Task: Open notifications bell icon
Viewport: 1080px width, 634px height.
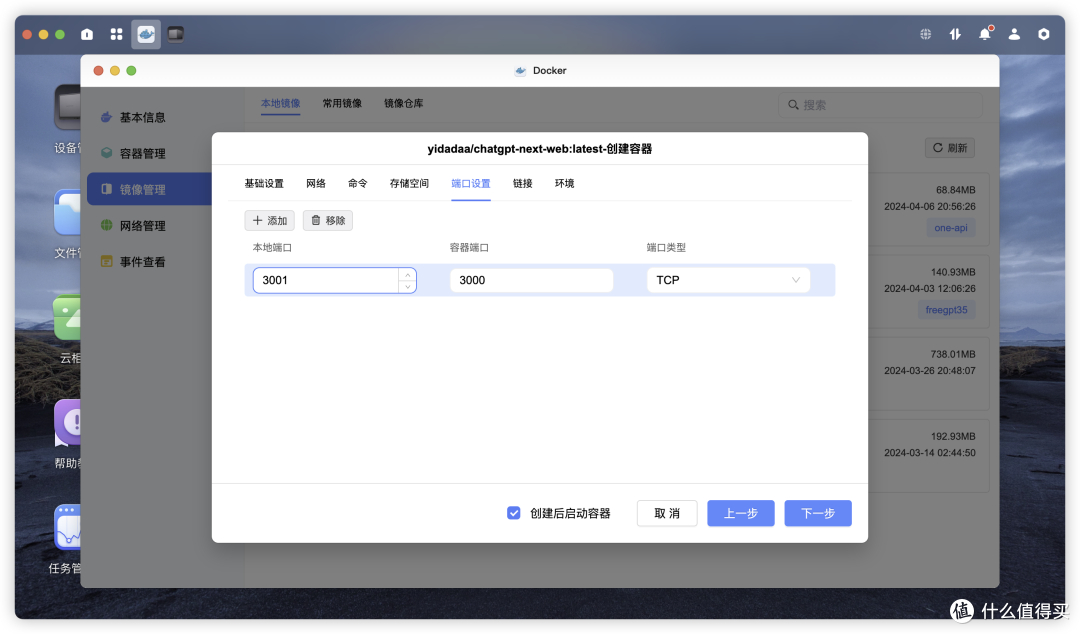Action: coord(985,34)
